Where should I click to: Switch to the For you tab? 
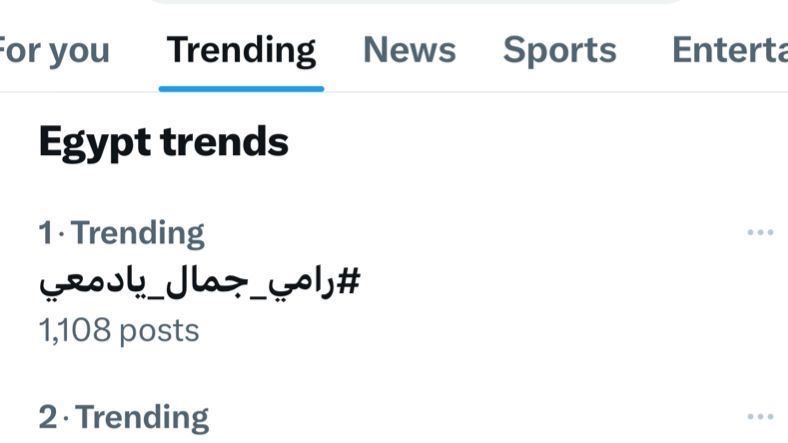tap(54, 50)
